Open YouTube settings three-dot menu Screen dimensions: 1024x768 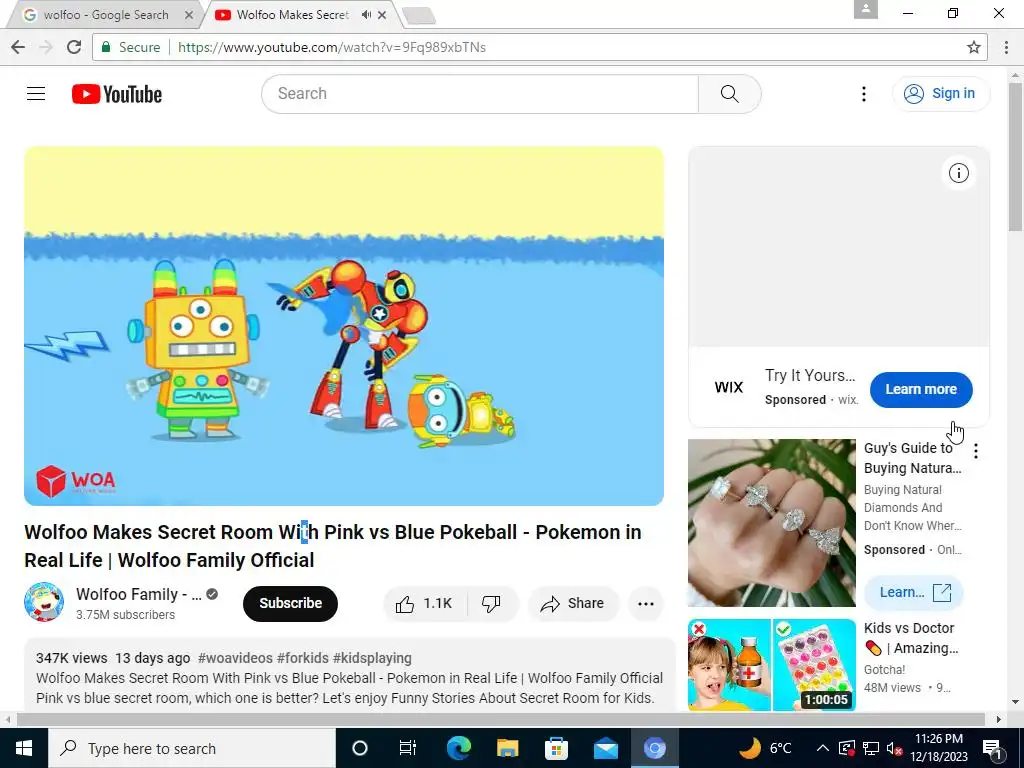[863, 94]
